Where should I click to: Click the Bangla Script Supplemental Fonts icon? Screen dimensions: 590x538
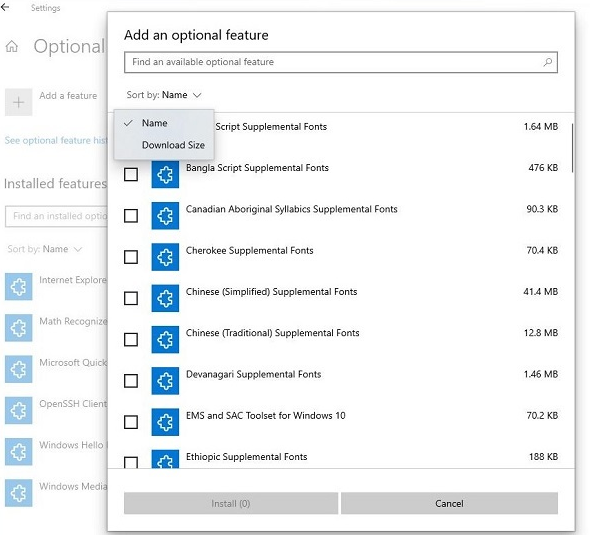tap(165, 175)
